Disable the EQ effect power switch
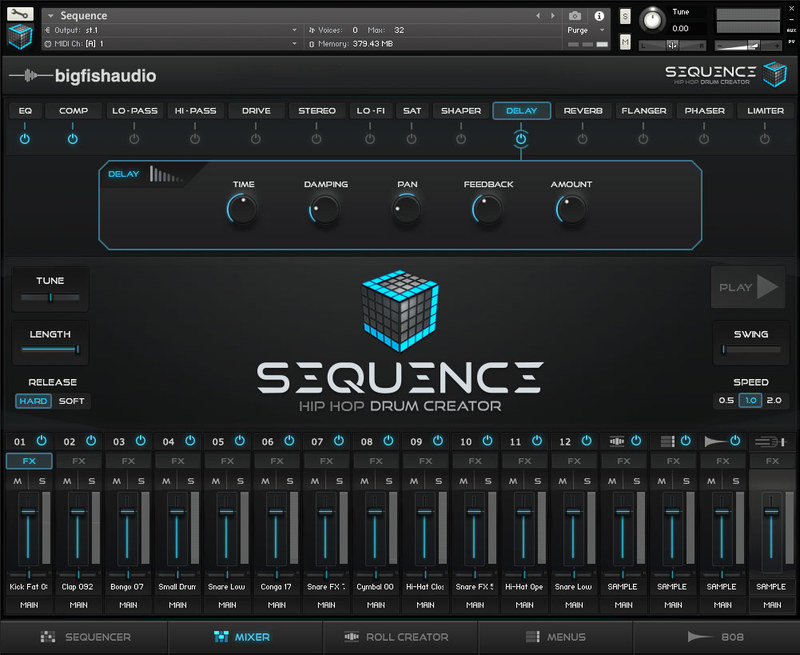The width and height of the screenshot is (800, 655). coord(25,139)
